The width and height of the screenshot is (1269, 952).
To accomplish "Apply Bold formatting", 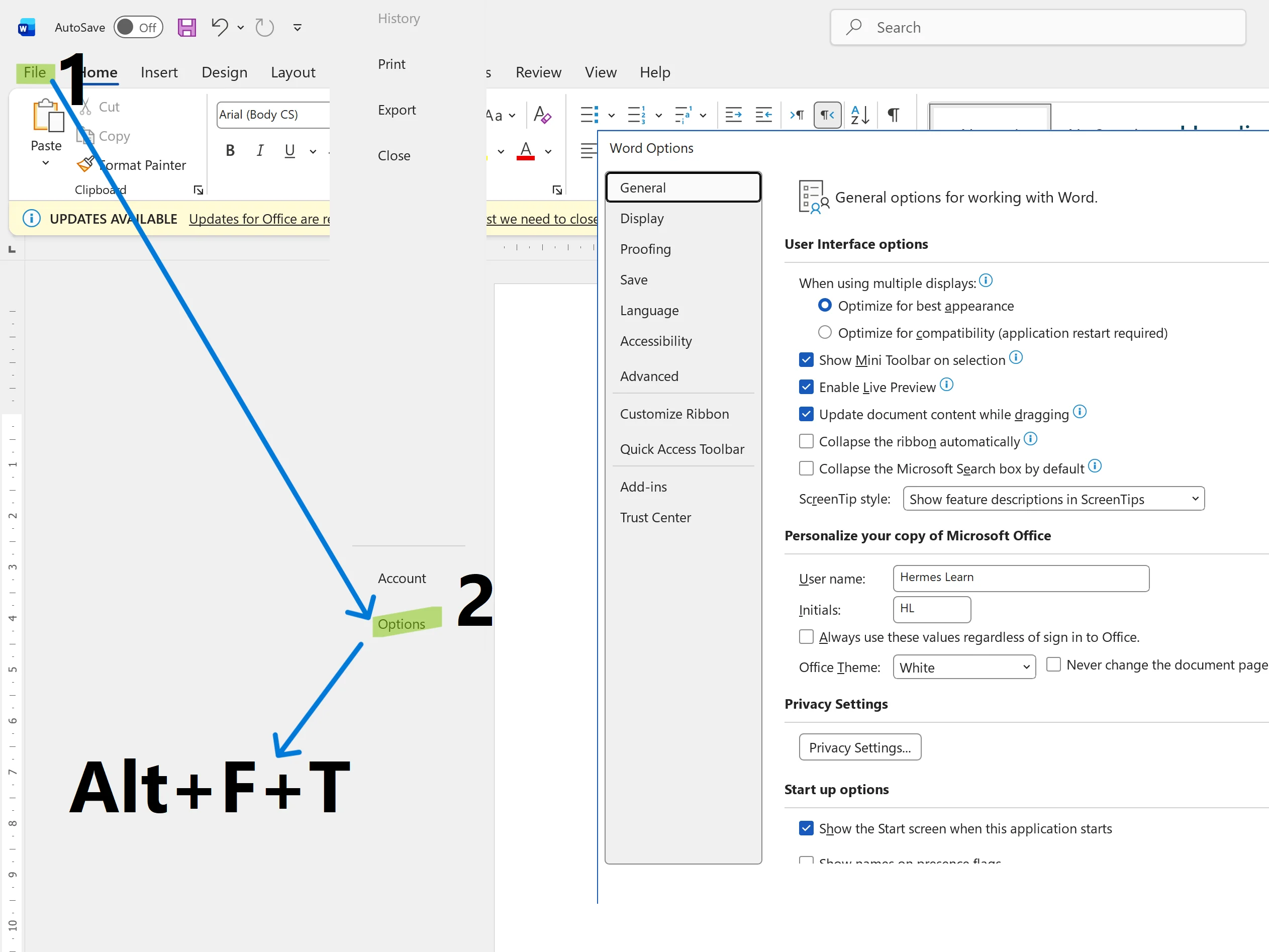I will 230,150.
